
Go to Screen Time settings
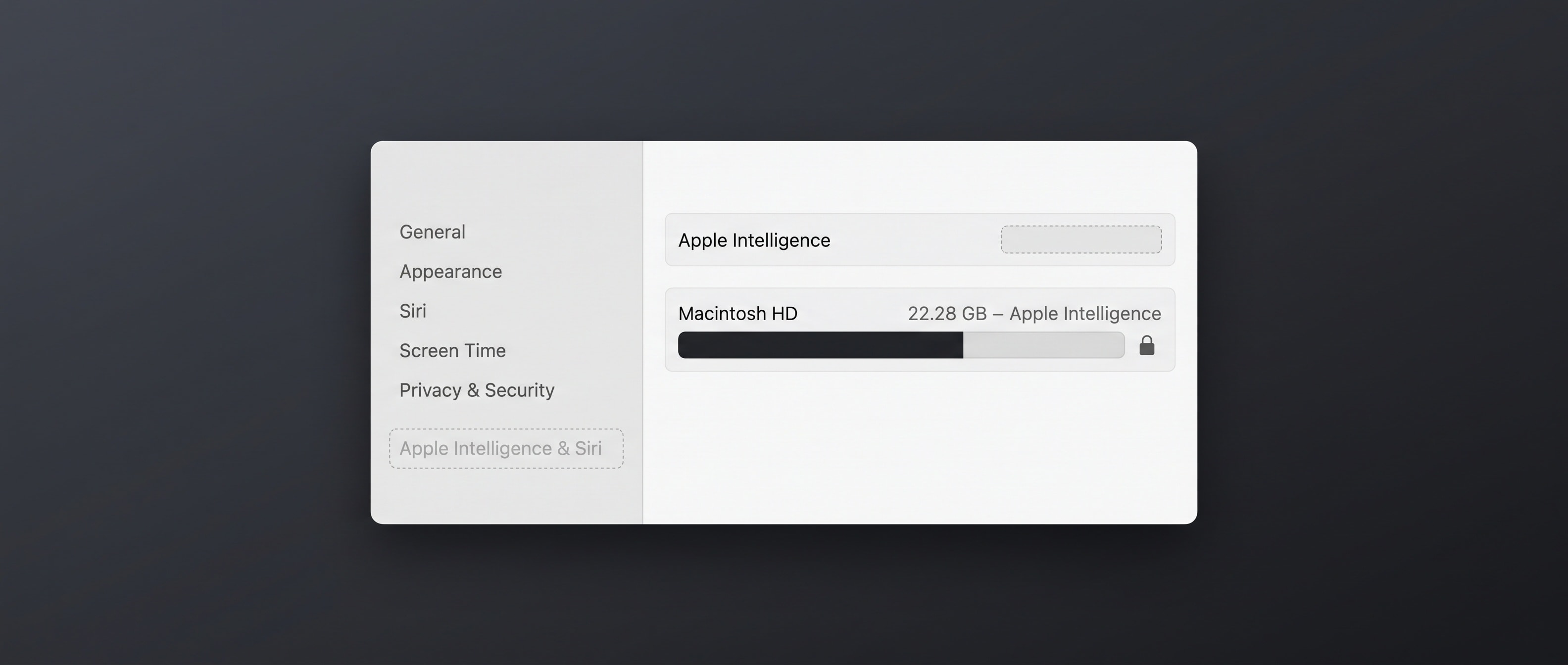click(x=452, y=350)
